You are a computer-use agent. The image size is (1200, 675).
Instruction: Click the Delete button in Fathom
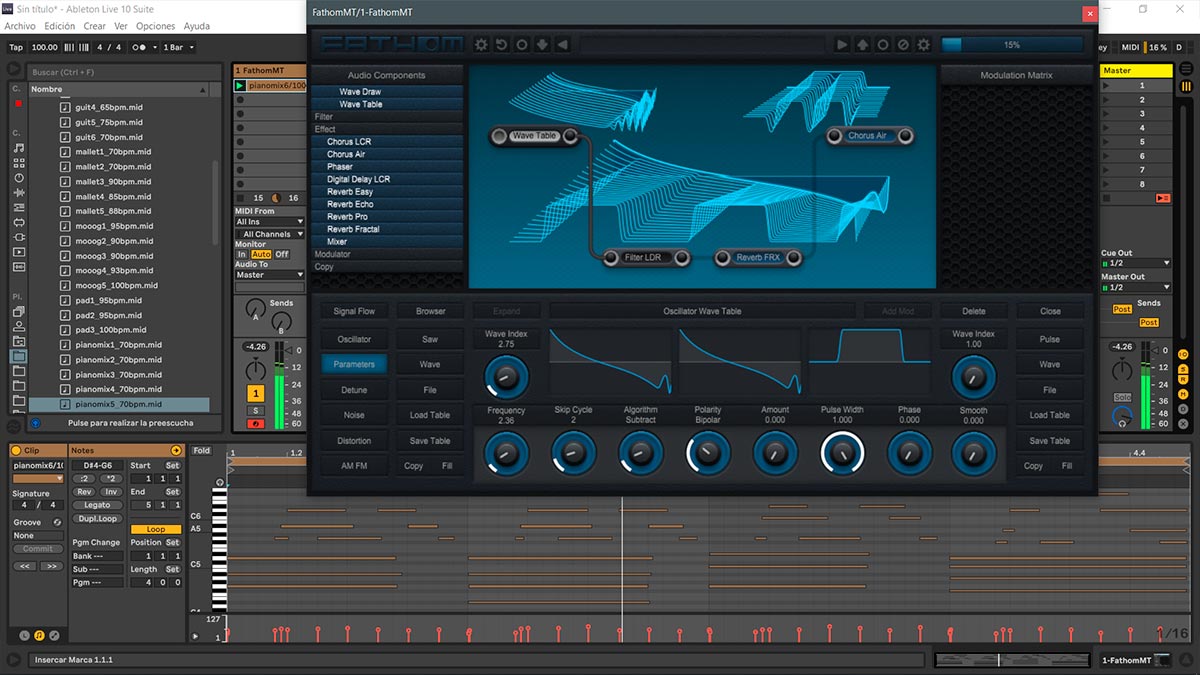pyautogui.click(x=973, y=312)
